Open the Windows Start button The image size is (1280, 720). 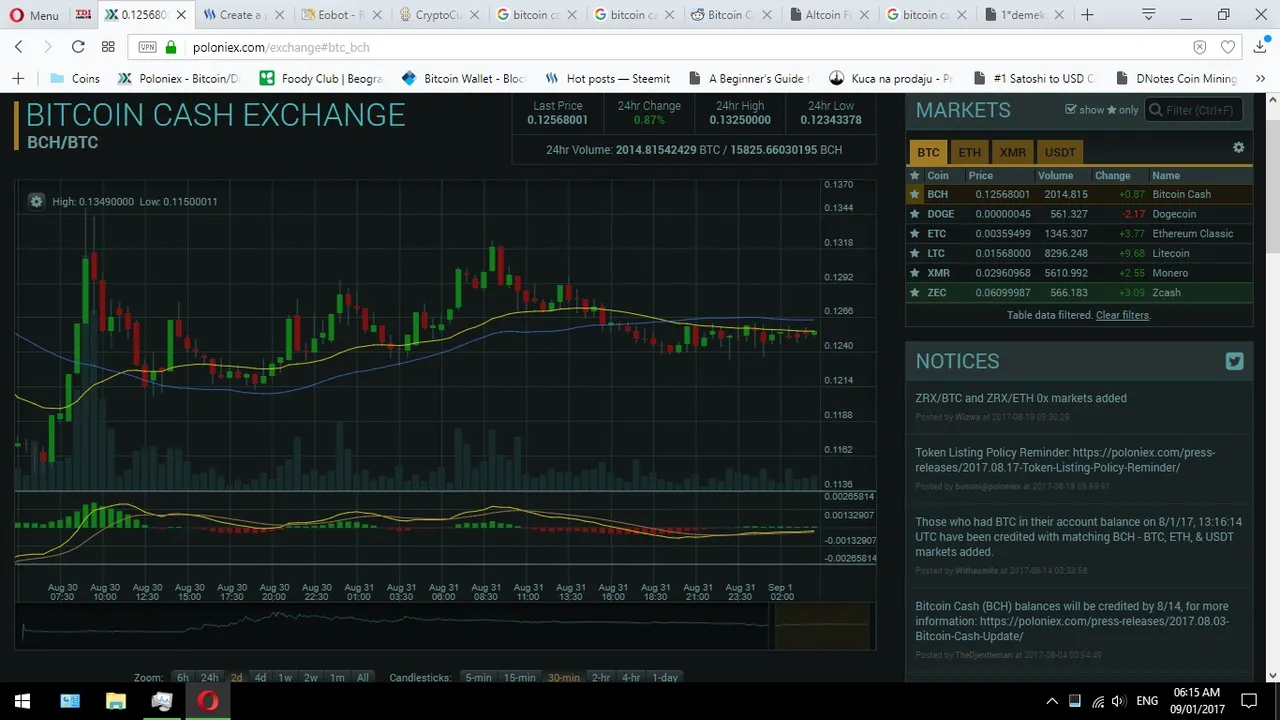[22, 701]
